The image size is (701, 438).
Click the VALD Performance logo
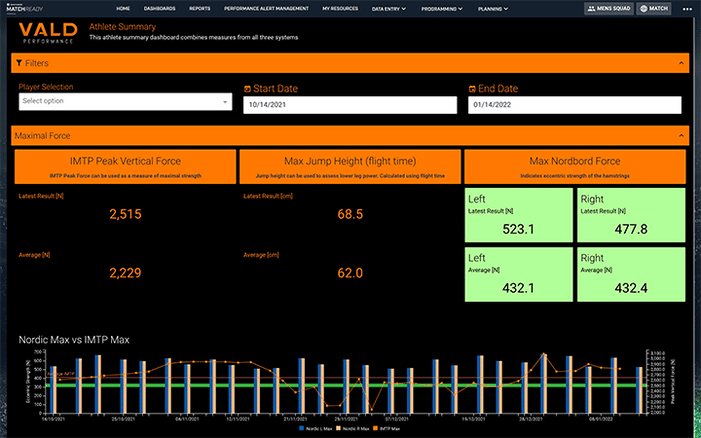[48, 33]
